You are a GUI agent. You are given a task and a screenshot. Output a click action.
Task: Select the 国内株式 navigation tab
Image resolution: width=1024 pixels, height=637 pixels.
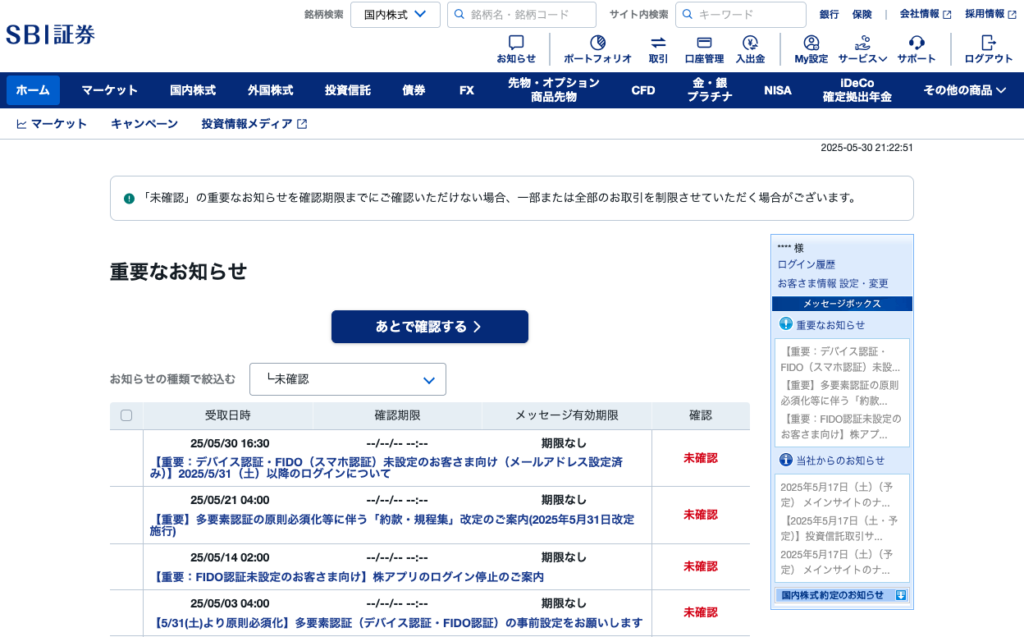(193, 90)
